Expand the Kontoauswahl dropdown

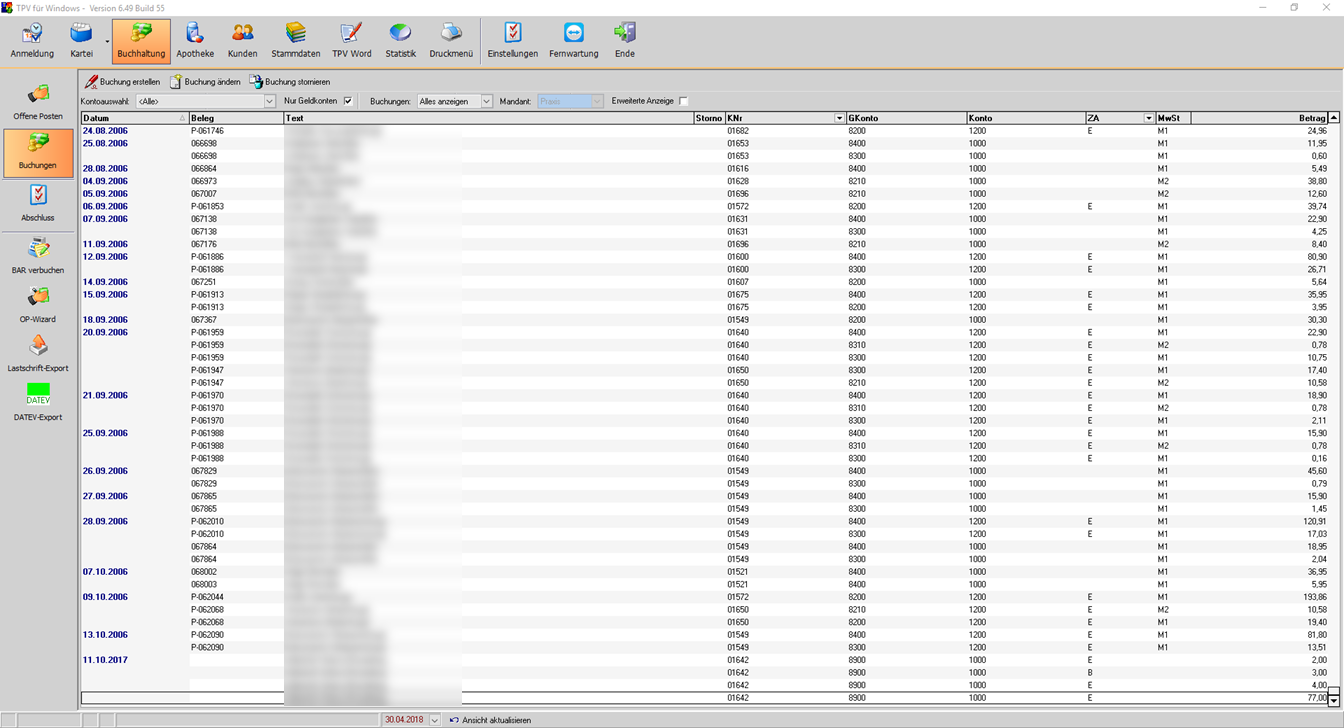[269, 101]
